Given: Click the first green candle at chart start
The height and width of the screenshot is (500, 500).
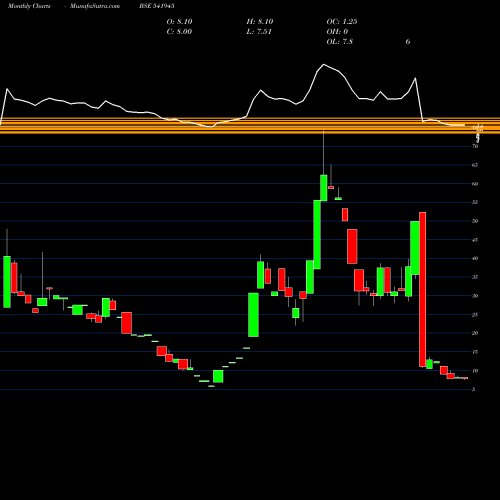Looking at the screenshot, I should 7,282.
